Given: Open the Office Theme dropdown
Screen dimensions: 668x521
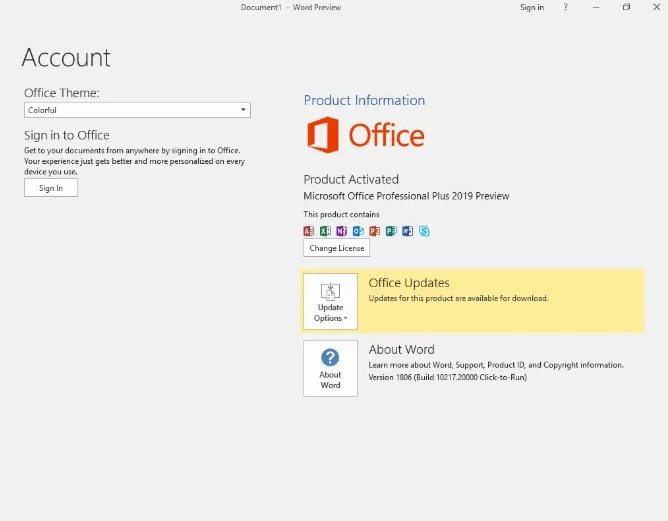Looking at the screenshot, I should coord(137,110).
